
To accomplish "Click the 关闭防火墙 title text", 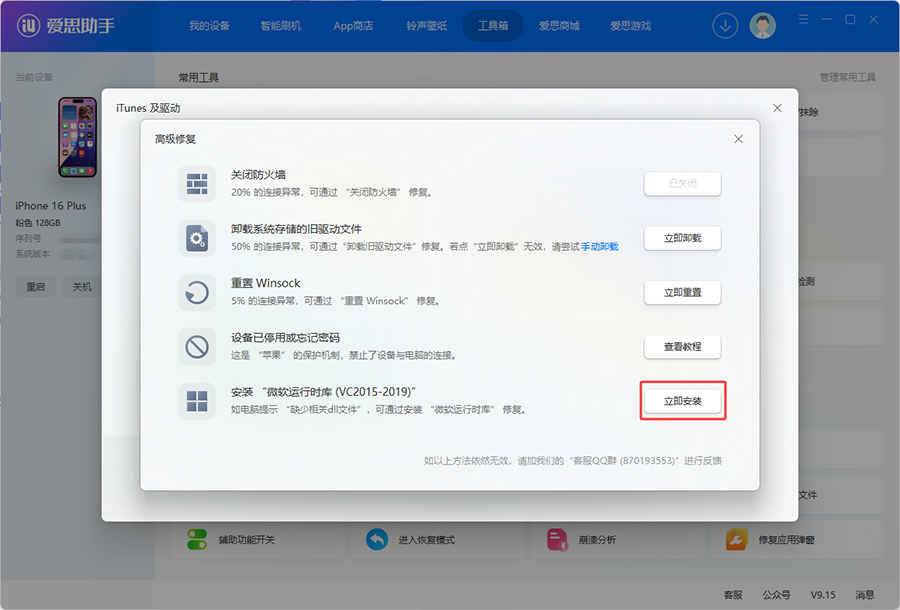I will click(258, 174).
